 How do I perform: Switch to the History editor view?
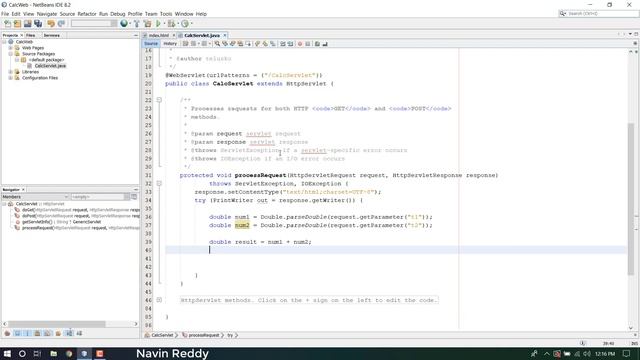coord(170,44)
